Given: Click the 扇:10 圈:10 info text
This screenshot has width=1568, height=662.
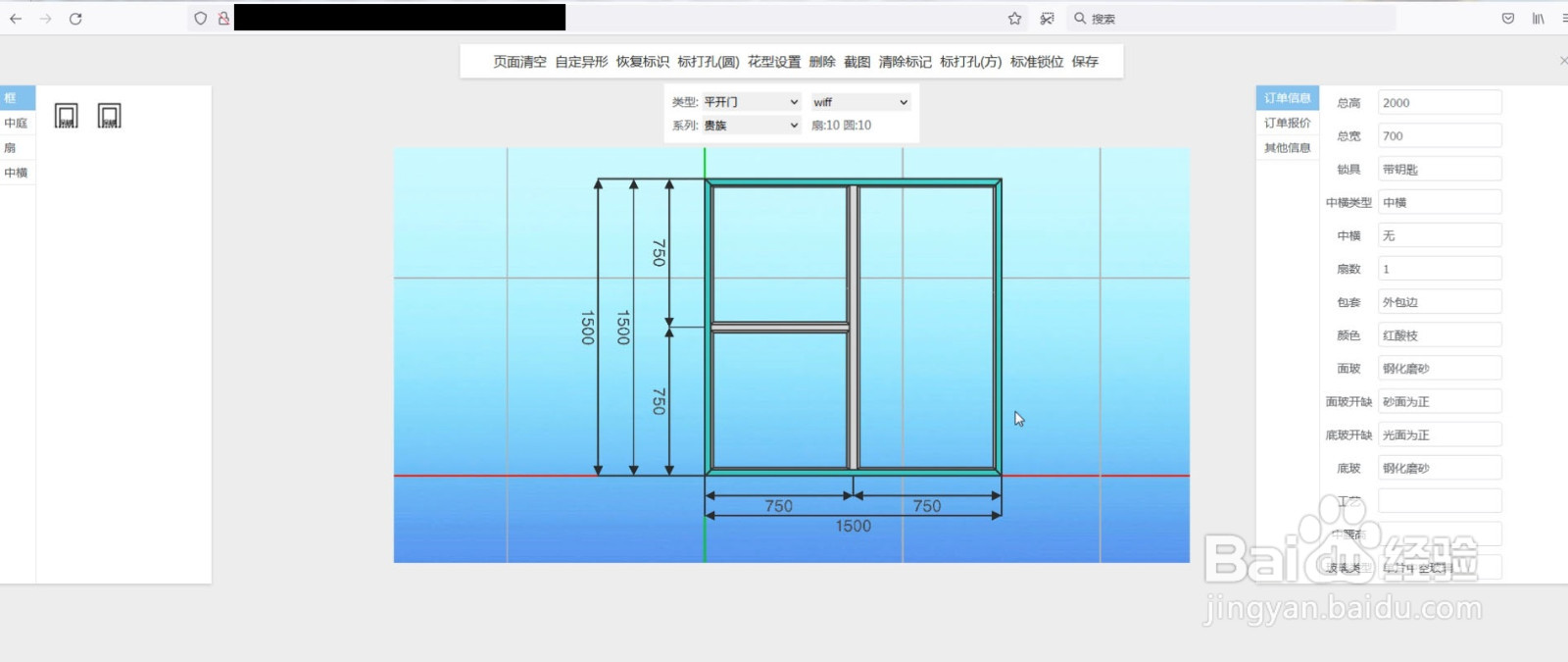Looking at the screenshot, I should [842, 126].
